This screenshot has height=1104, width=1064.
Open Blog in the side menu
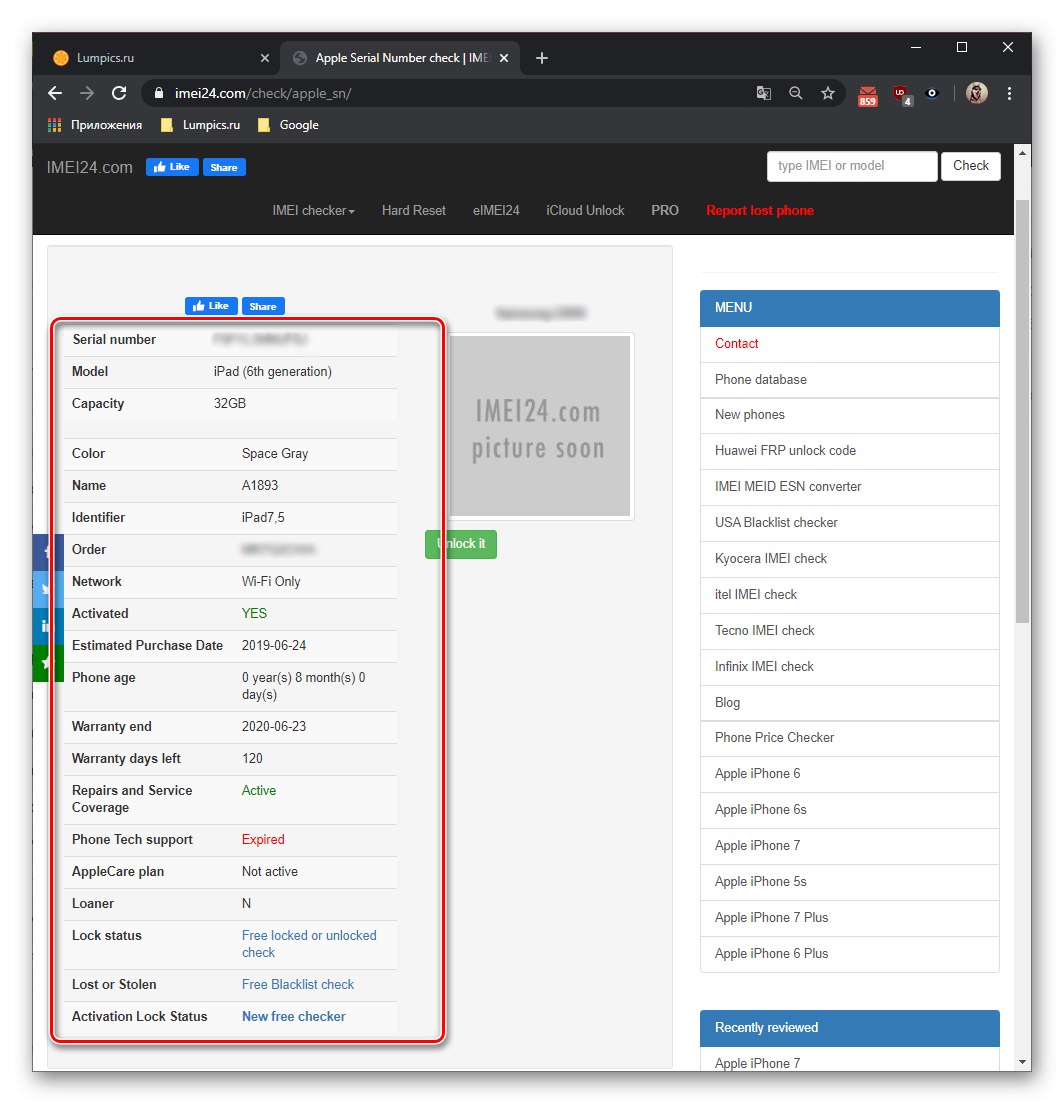tap(849, 703)
